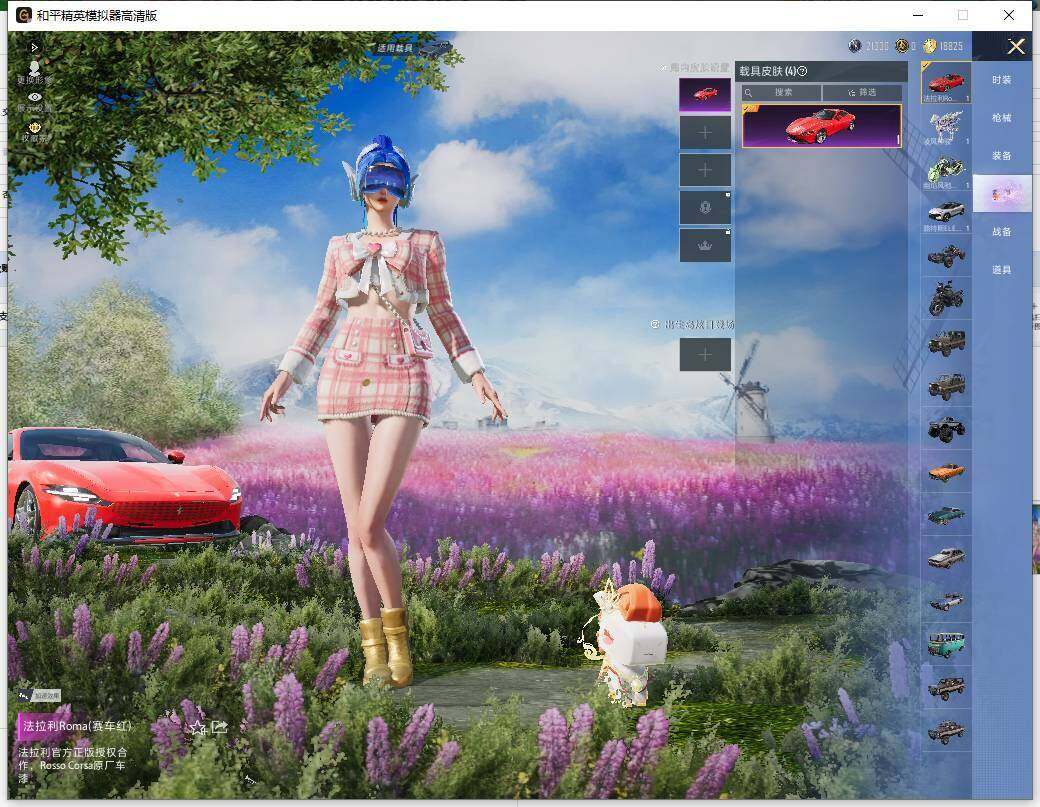The image size is (1040, 807).
Task: Add item to the lone plus slot below
Action: tap(705, 355)
